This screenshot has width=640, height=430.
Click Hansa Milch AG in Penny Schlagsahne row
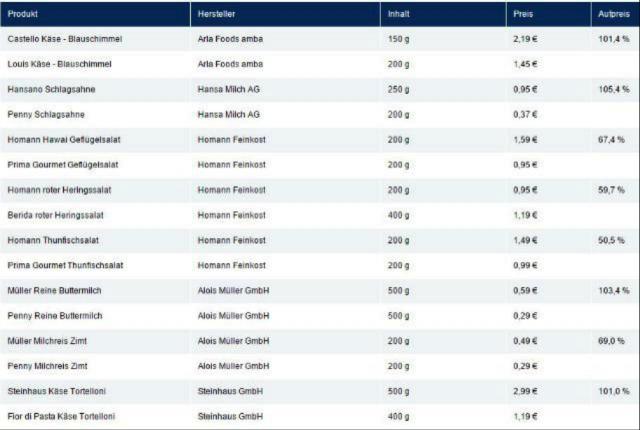pos(229,115)
